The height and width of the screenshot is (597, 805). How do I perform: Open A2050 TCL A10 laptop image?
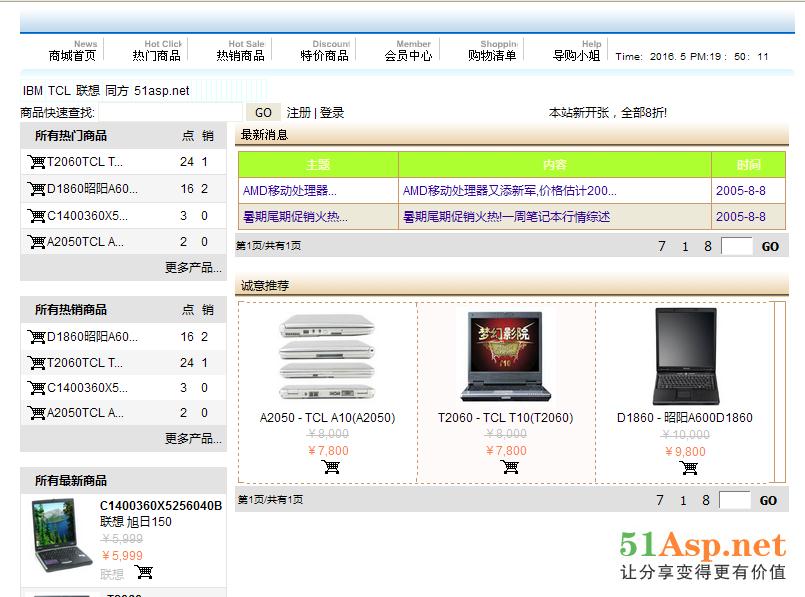pos(327,356)
